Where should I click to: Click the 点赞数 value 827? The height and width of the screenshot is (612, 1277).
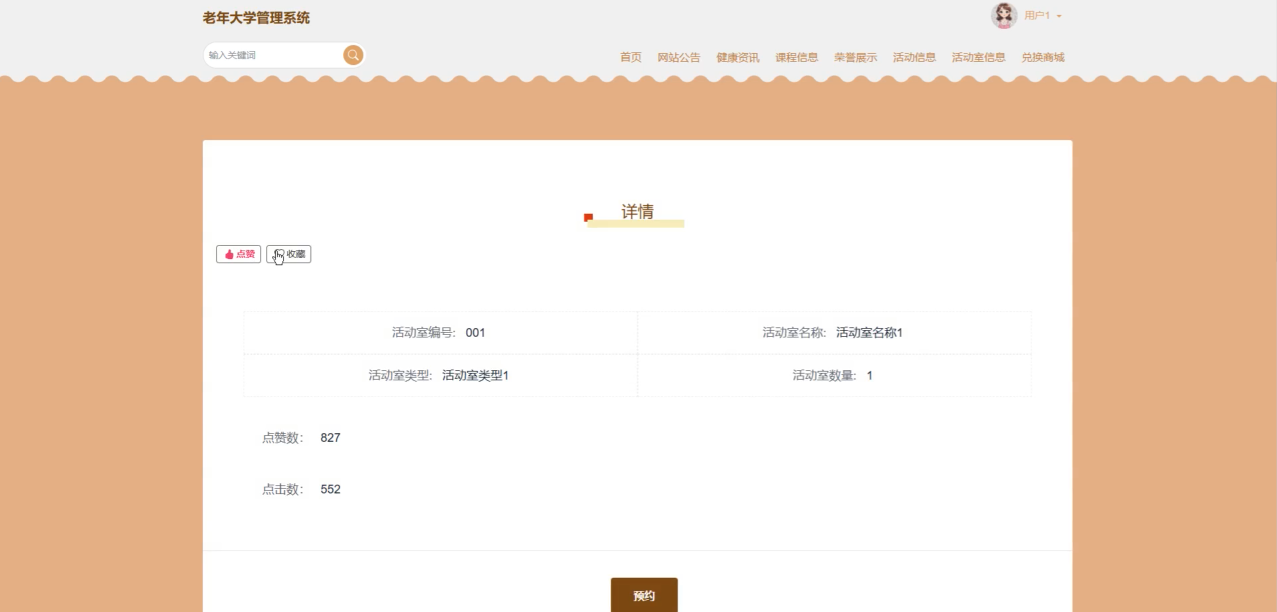pyautogui.click(x=331, y=438)
